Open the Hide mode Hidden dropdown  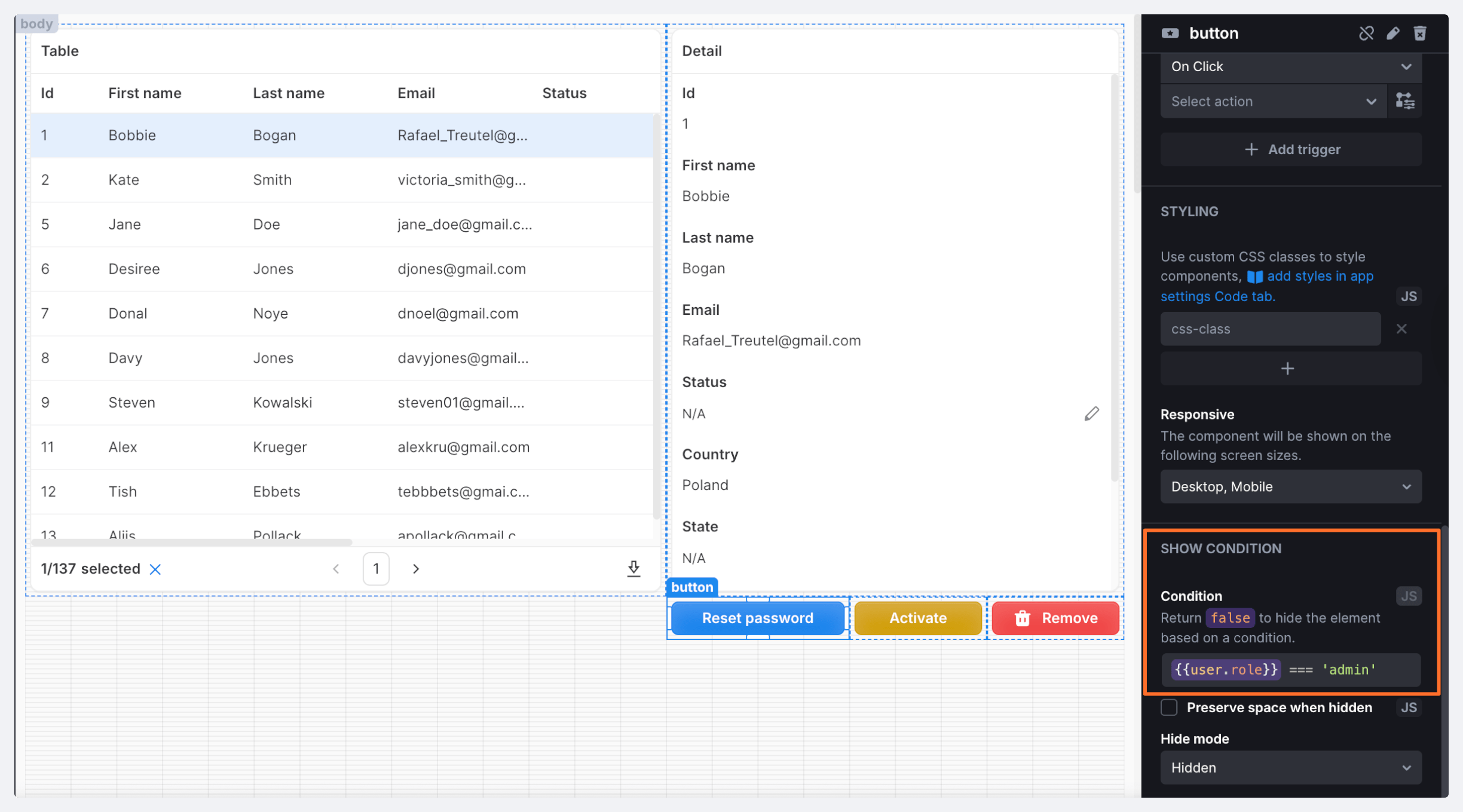click(1290, 767)
